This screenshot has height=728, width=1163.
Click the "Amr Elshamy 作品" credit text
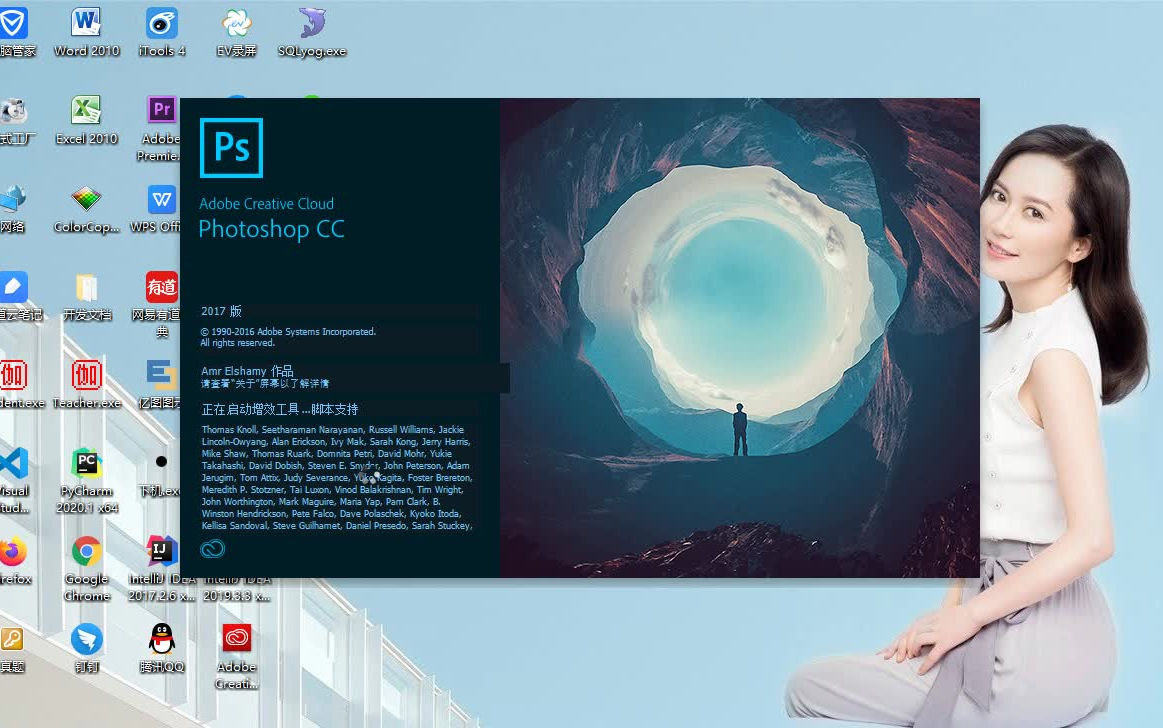coord(247,371)
